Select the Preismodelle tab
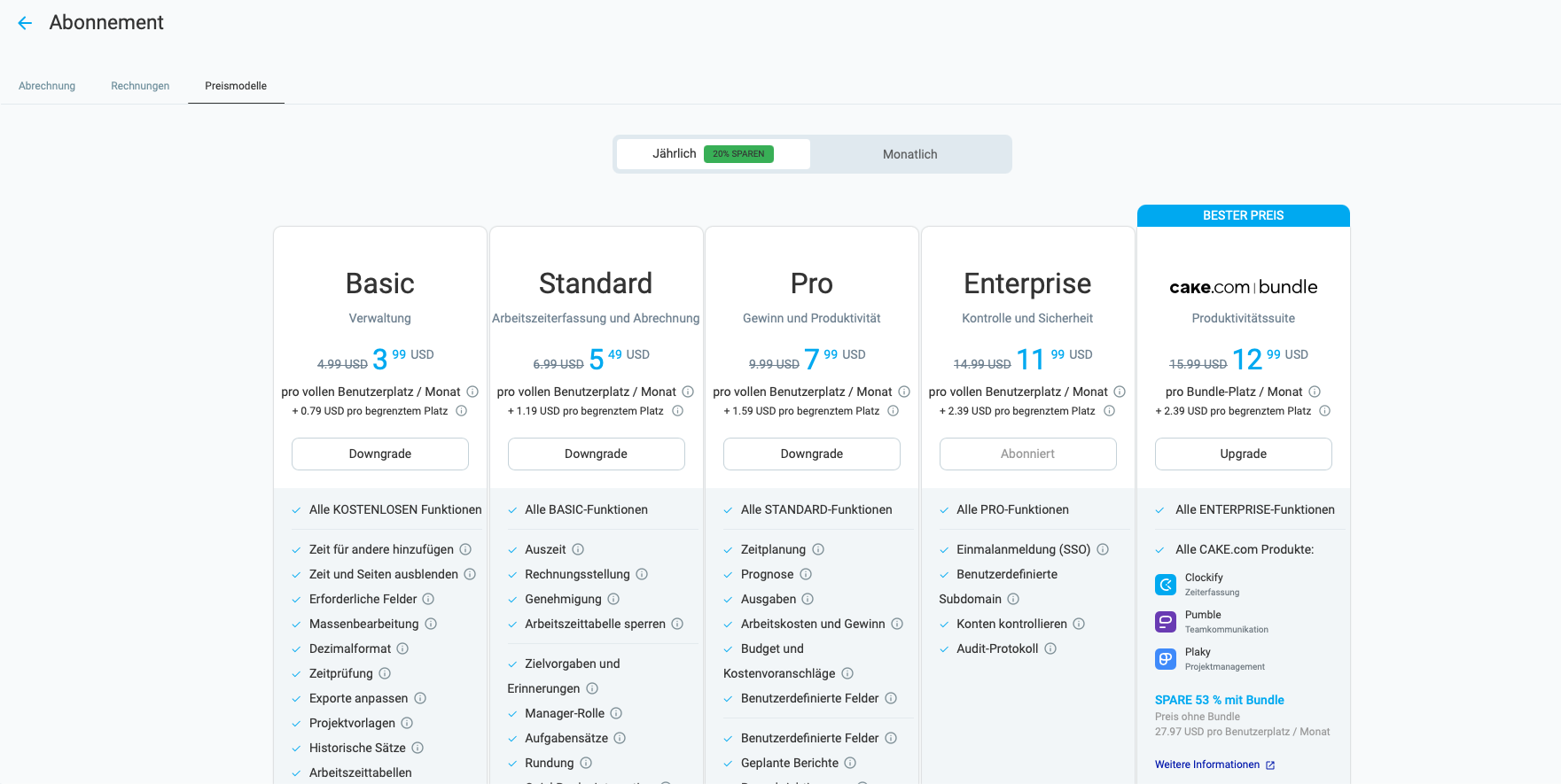Image resolution: width=1561 pixels, height=784 pixels. [236, 86]
